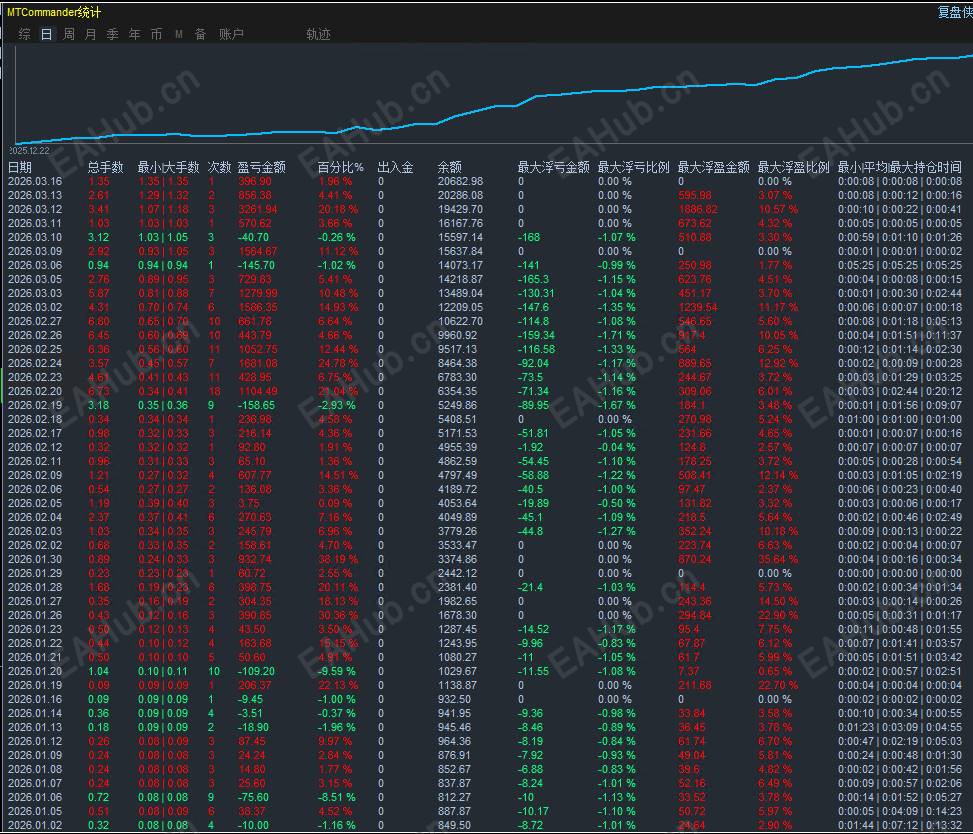Click the 2026.01.20 row date
Viewport: 973px width, 834px height.
click(x=35, y=671)
